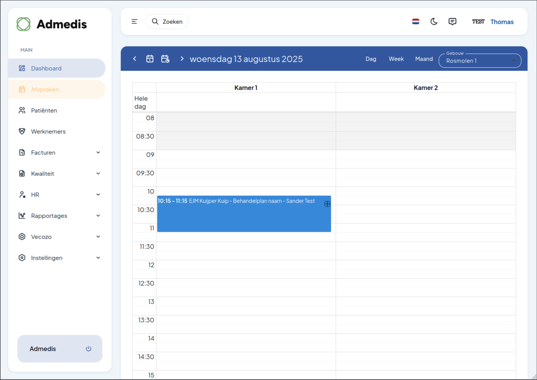The height and width of the screenshot is (380, 537).
Task: Click the 08:30 time label
Action: click(x=145, y=136)
